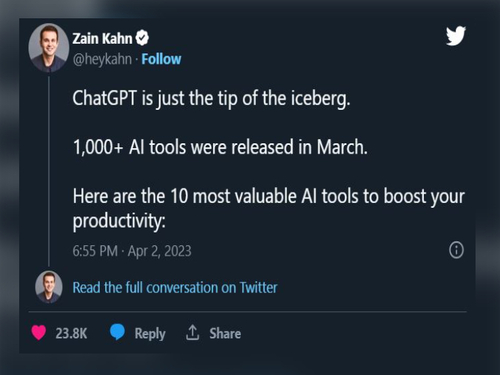
Task: Select the Reply text label
Action: (x=150, y=334)
